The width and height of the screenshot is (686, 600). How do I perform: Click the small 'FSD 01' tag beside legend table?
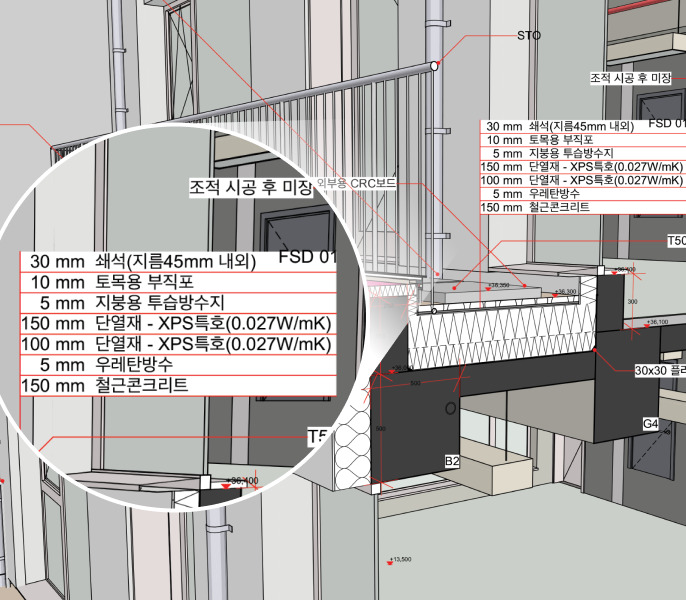pyautogui.click(x=667, y=123)
